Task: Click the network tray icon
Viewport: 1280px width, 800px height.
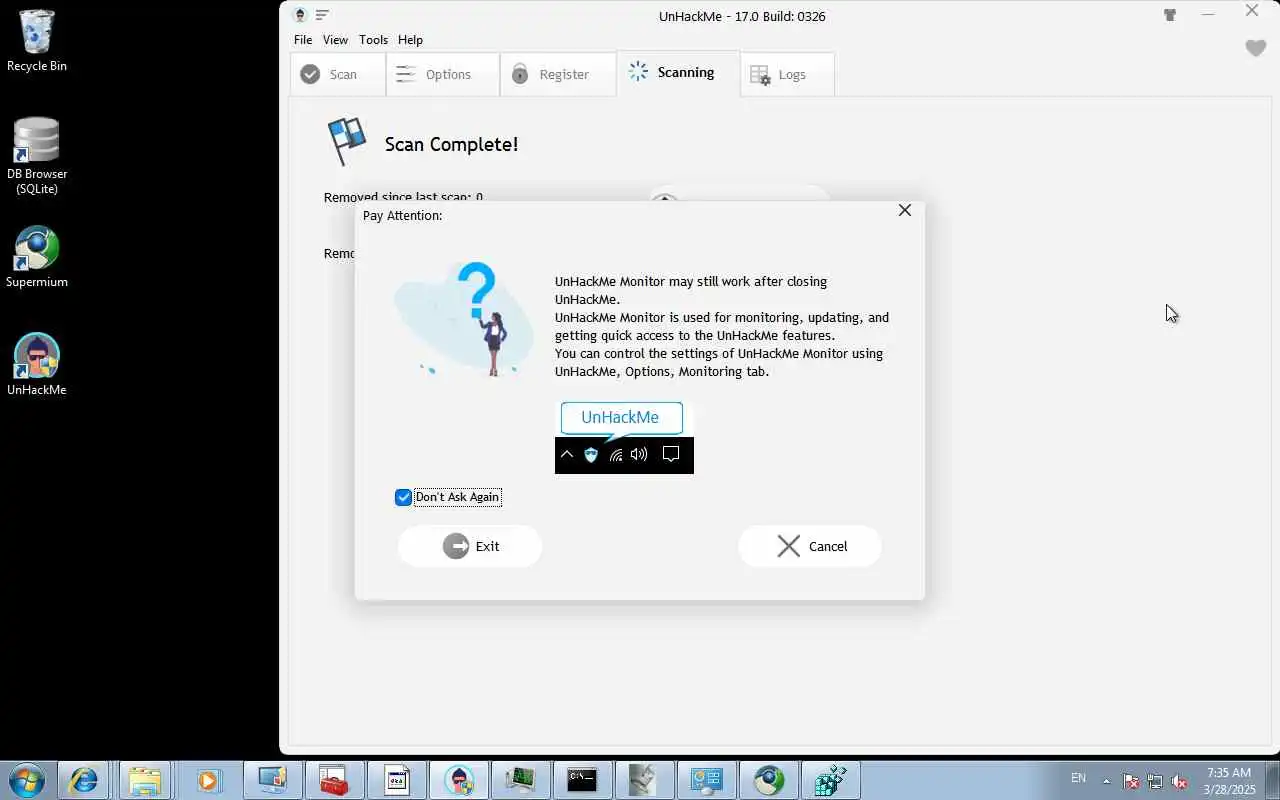Action: [1155, 782]
